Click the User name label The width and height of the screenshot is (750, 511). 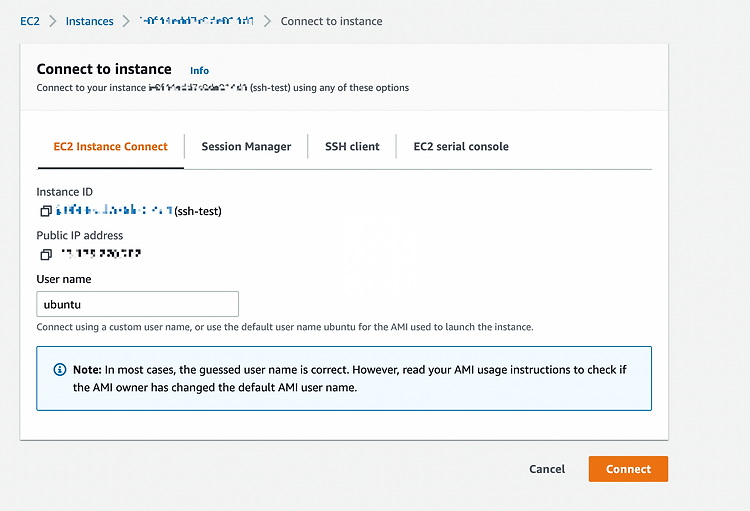[x=64, y=279]
